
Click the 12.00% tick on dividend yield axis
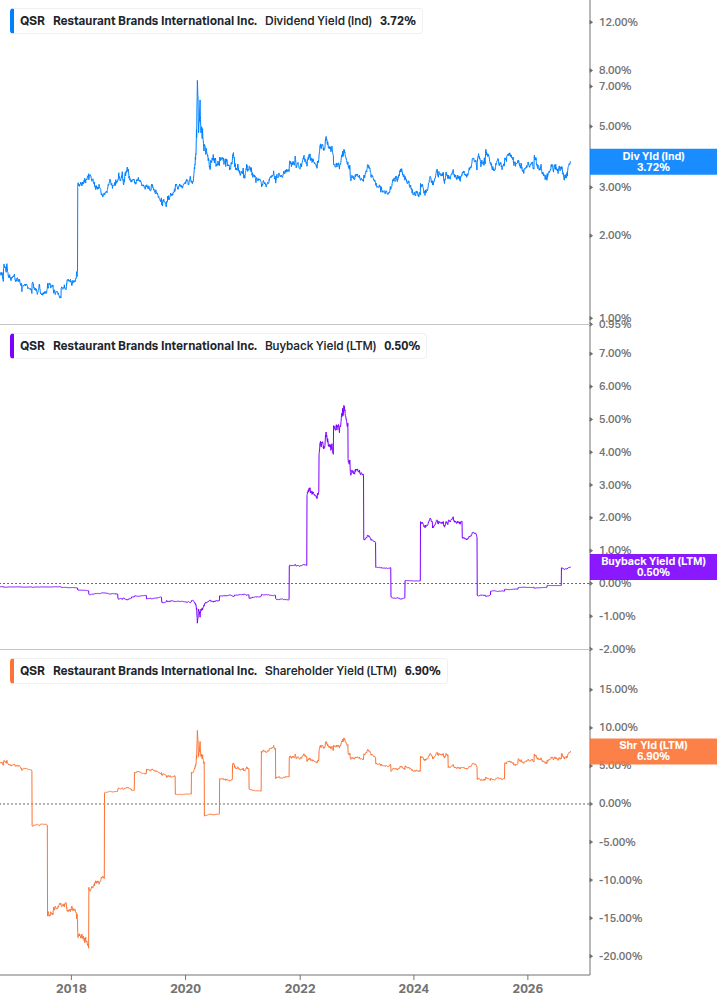(618, 22)
